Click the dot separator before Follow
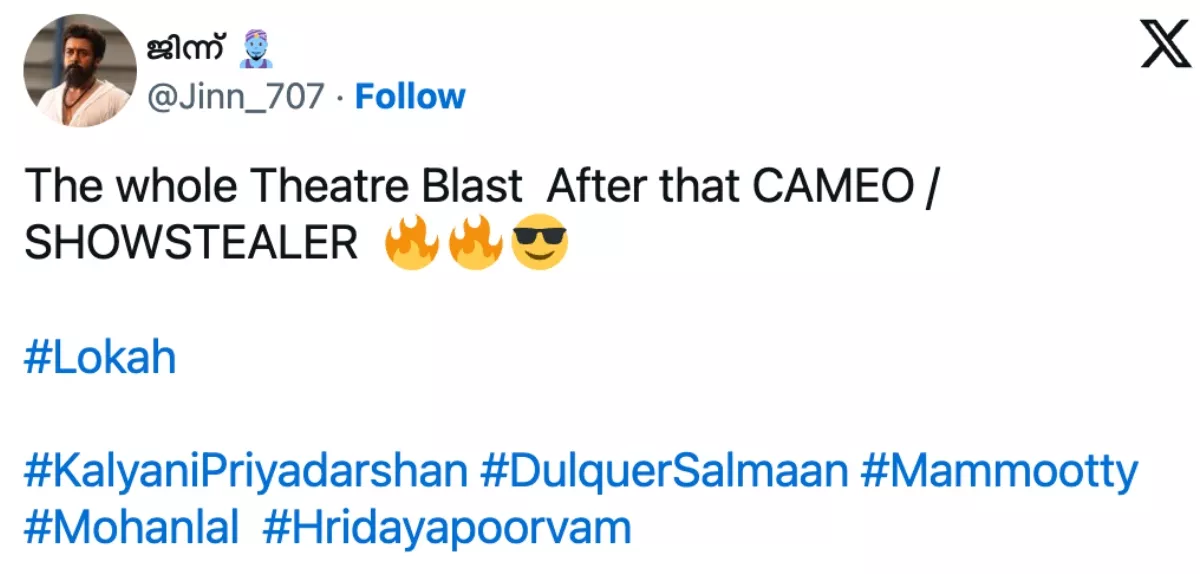The width and height of the screenshot is (1200, 574). [340, 97]
